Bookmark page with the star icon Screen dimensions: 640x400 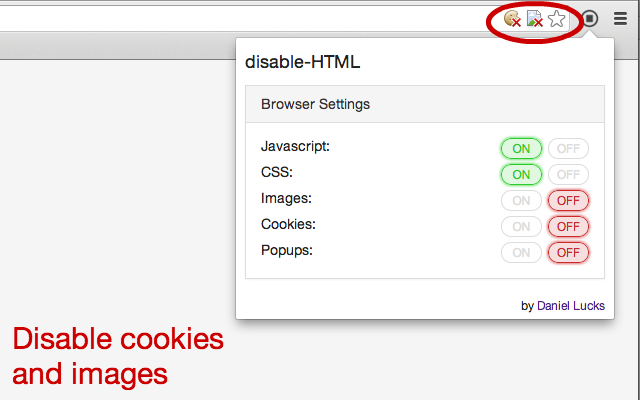[557, 19]
